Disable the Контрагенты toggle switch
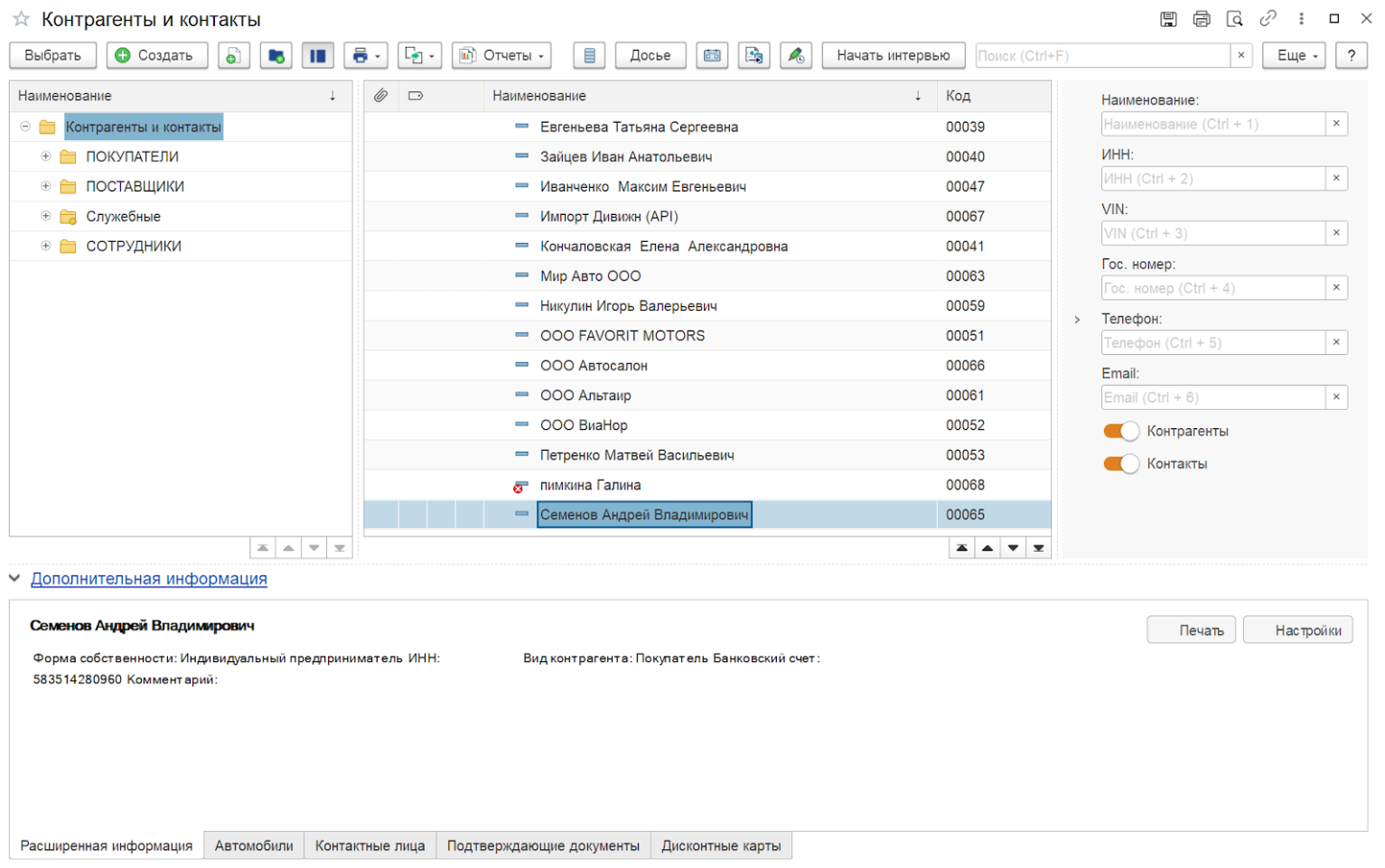This screenshot has height=868, width=1385. 1121,432
